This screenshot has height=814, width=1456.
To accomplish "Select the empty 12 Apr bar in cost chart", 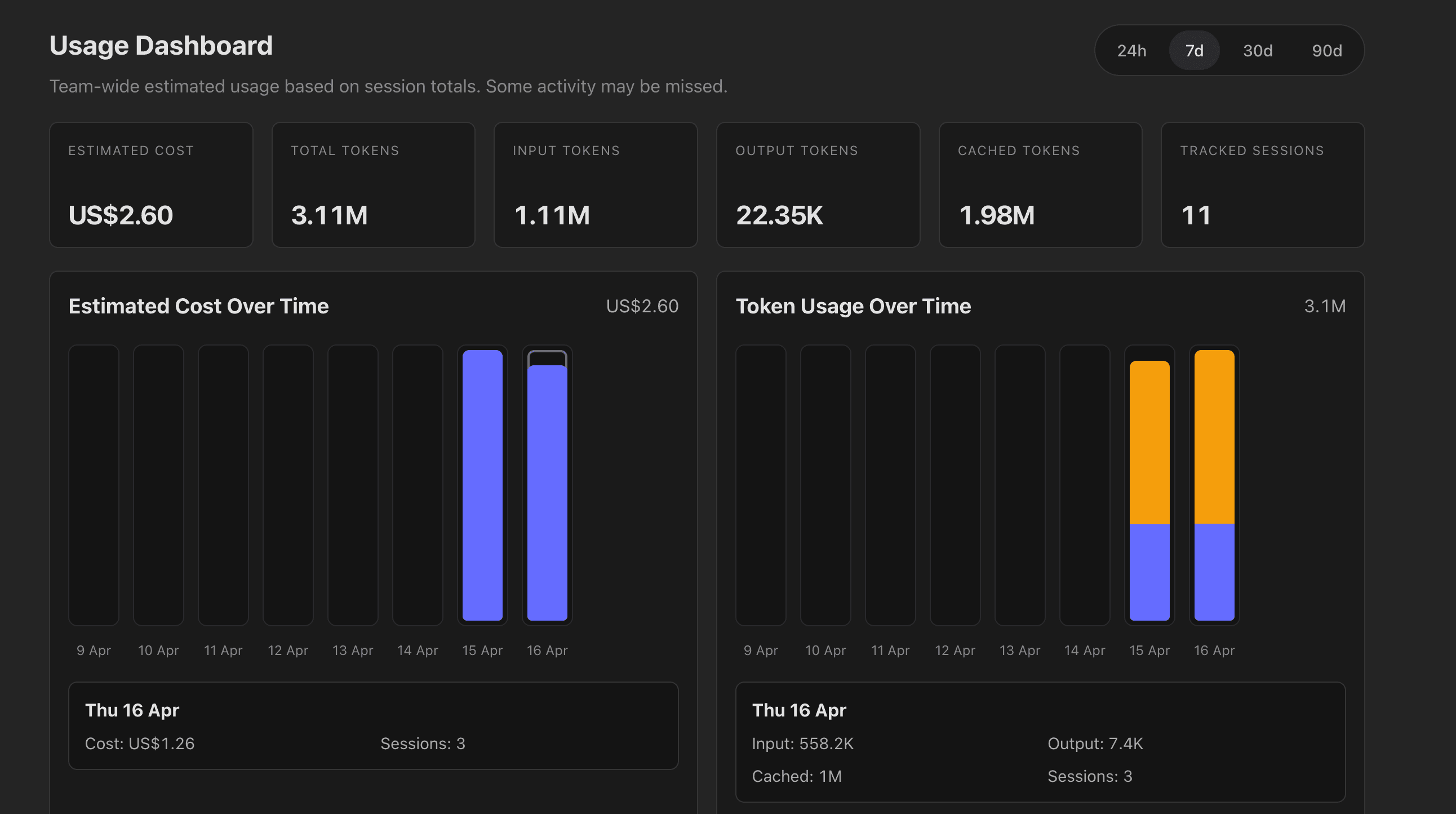I will [x=288, y=486].
